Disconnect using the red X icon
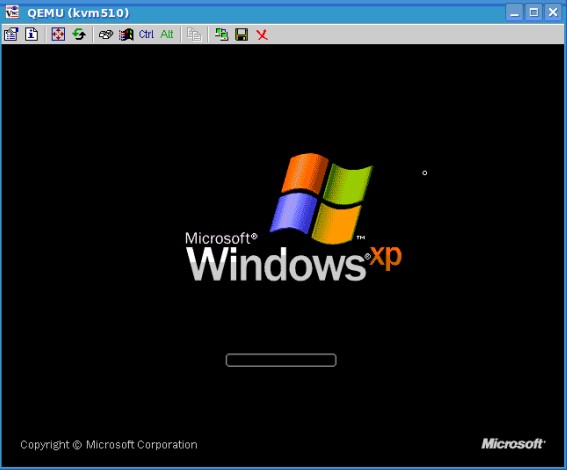Image resolution: width=567 pixels, height=470 pixels. tap(262, 35)
